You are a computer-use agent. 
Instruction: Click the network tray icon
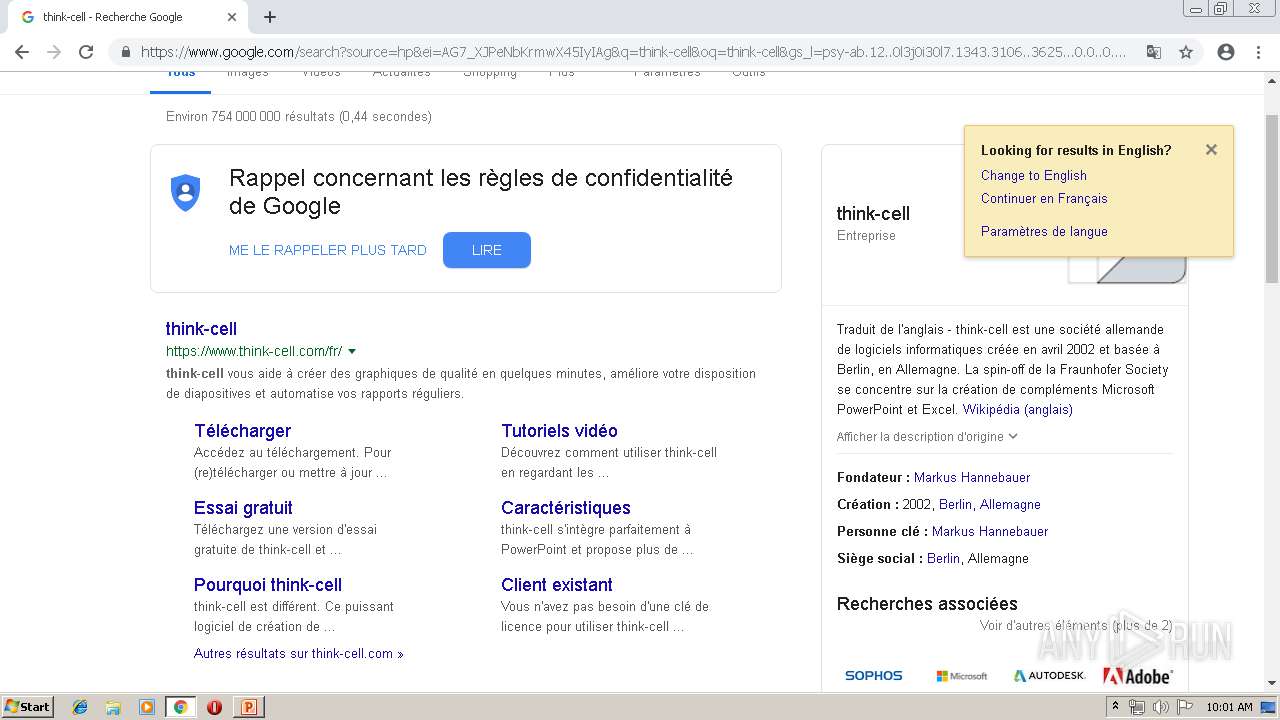1137,707
